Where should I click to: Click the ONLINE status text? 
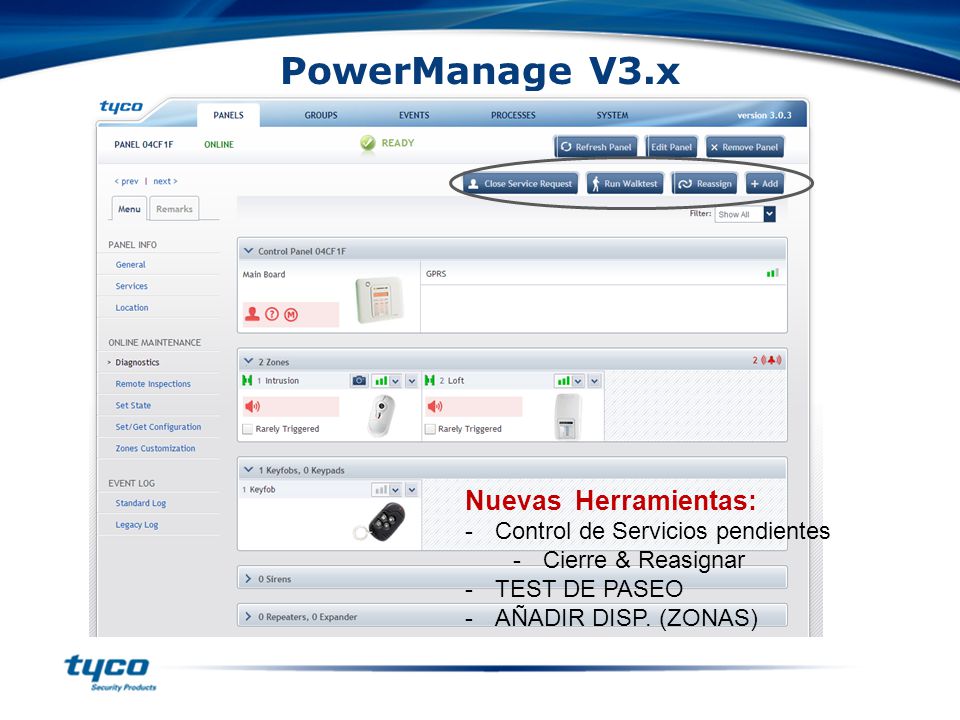[219, 144]
